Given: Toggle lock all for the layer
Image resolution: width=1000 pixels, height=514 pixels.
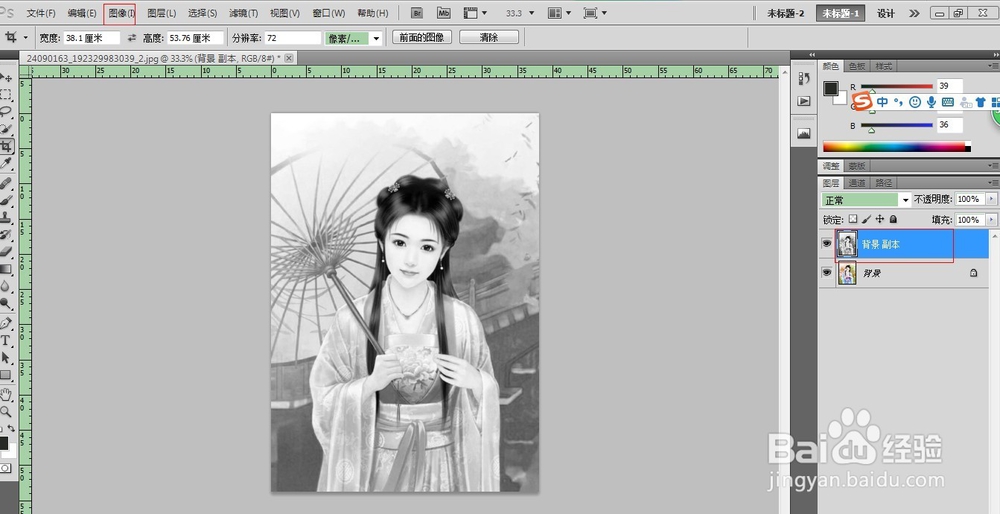Looking at the screenshot, I should pyautogui.click(x=893, y=219).
